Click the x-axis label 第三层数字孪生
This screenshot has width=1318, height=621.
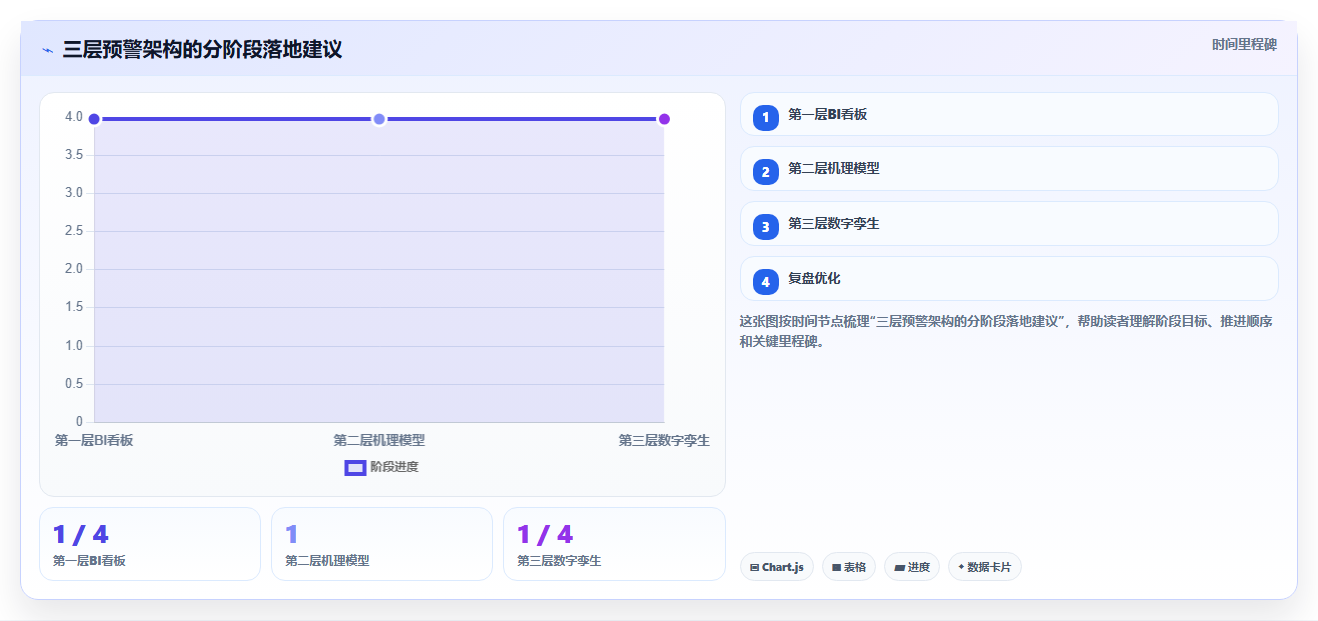(664, 440)
